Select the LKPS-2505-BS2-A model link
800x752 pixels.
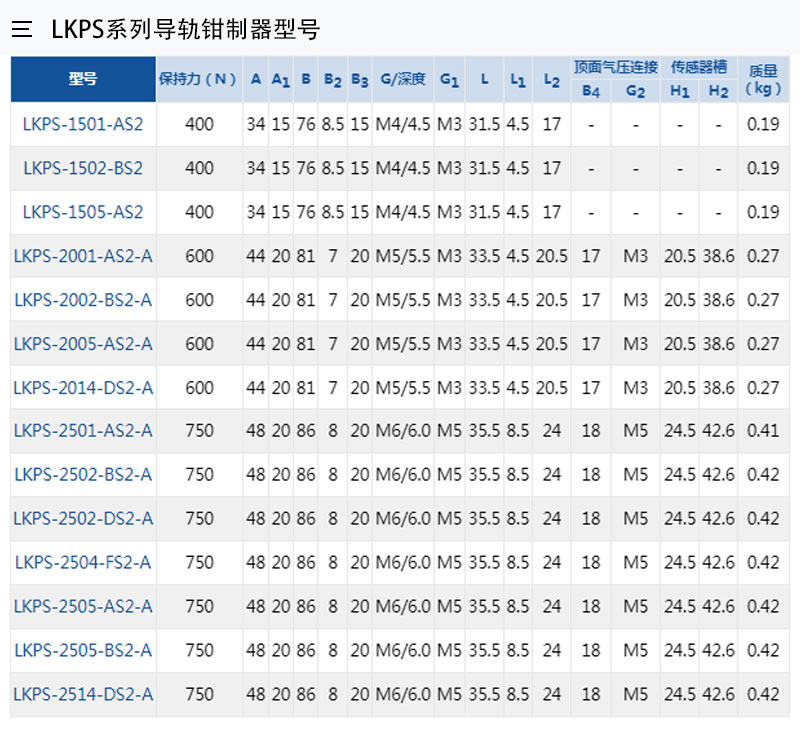click(x=83, y=651)
